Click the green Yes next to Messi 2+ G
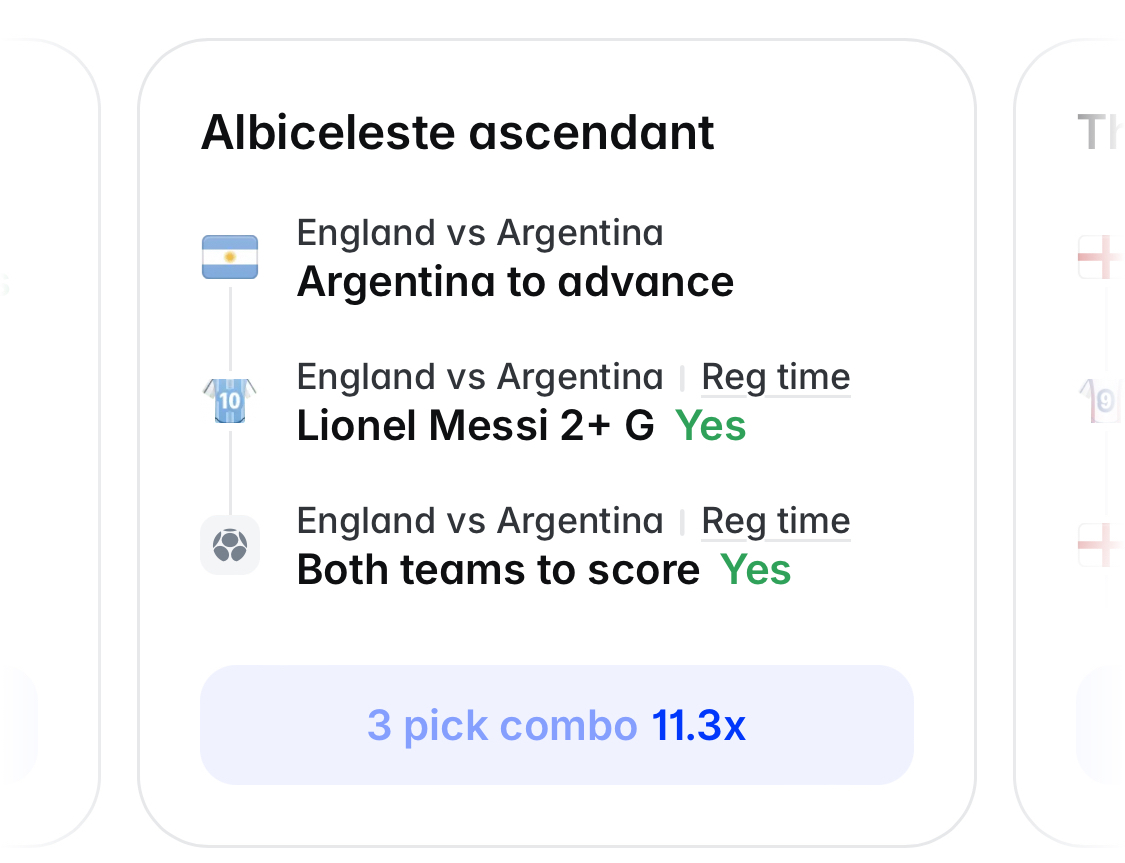This screenshot has width=1125, height=863. (x=710, y=425)
